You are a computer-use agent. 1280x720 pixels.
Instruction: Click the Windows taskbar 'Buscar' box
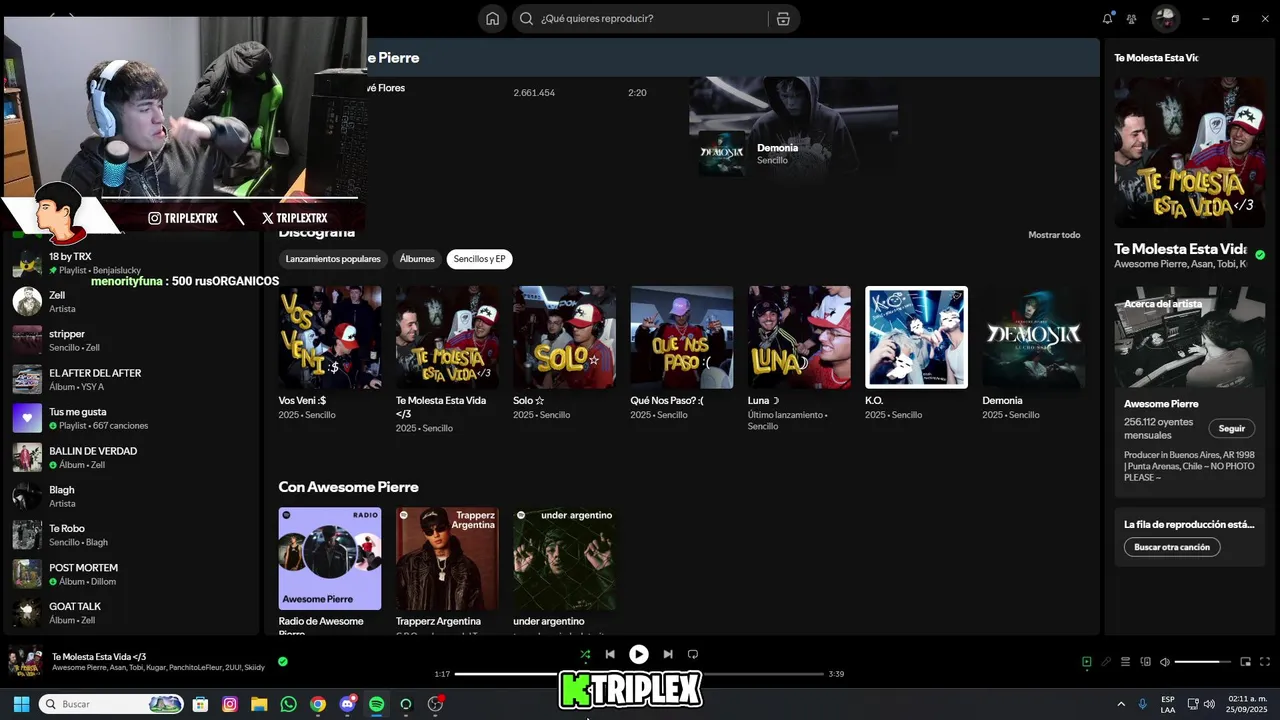coord(111,704)
